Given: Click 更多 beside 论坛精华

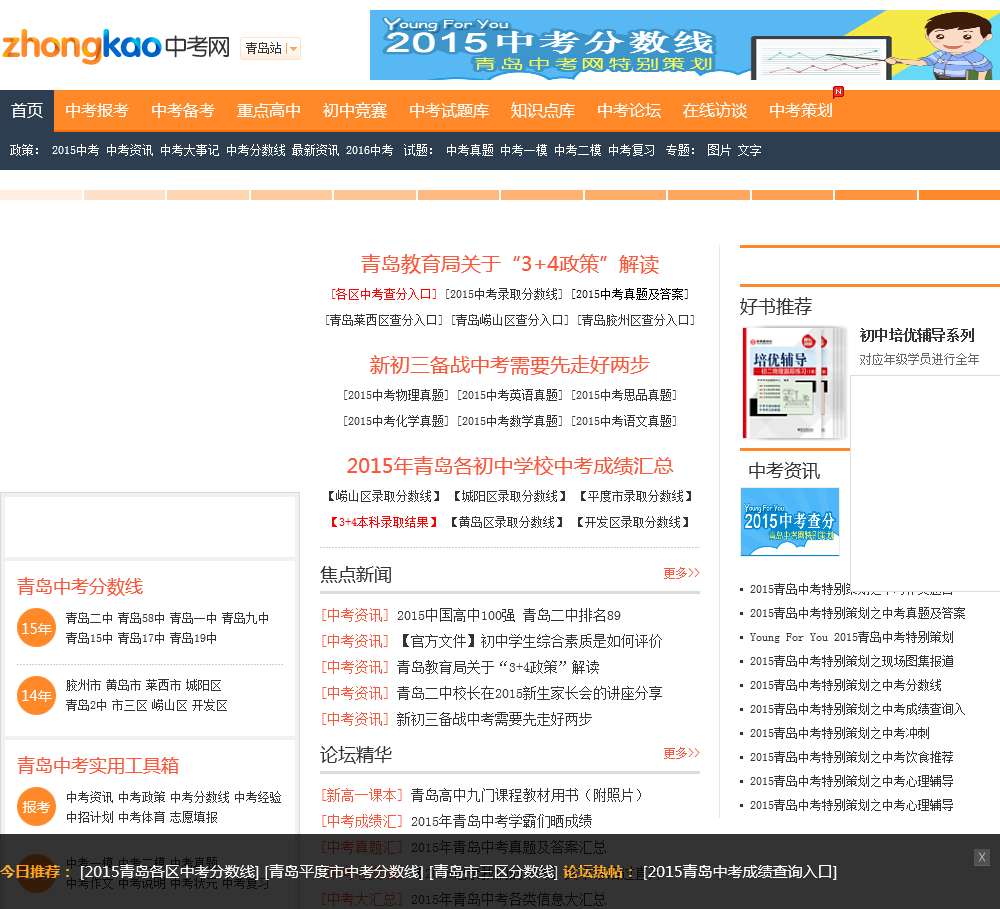Looking at the screenshot, I should click(x=681, y=753).
